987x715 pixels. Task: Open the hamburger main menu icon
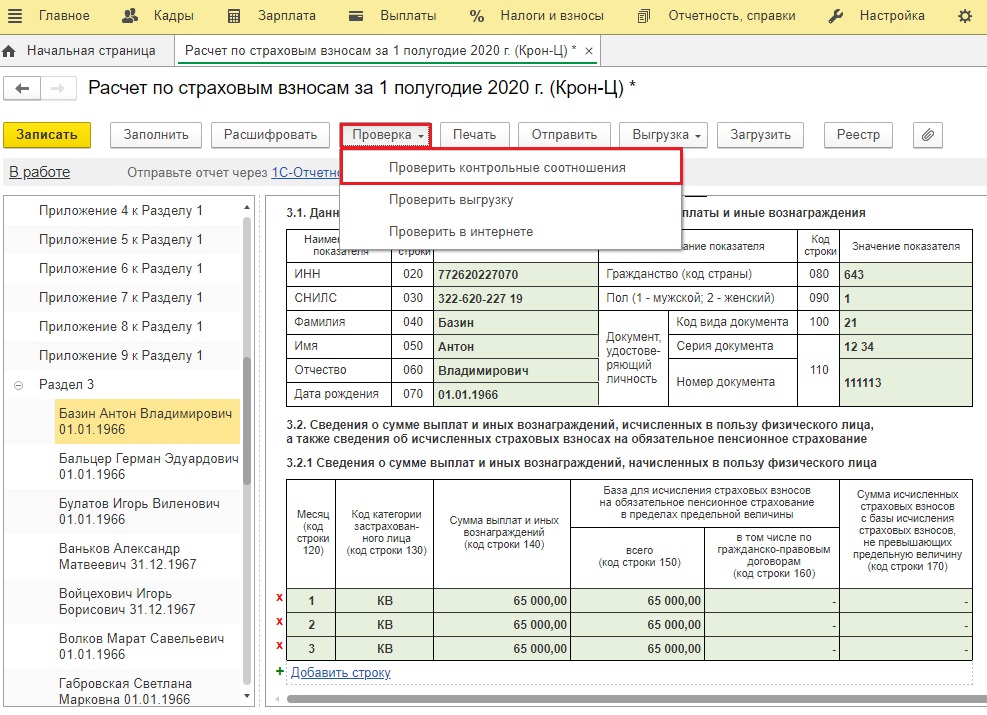pyautogui.click(x=14, y=16)
